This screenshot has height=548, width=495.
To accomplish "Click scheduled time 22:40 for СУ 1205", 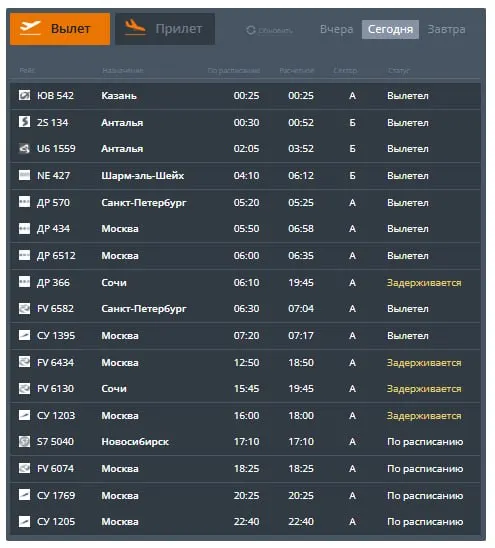I will click(246, 522).
